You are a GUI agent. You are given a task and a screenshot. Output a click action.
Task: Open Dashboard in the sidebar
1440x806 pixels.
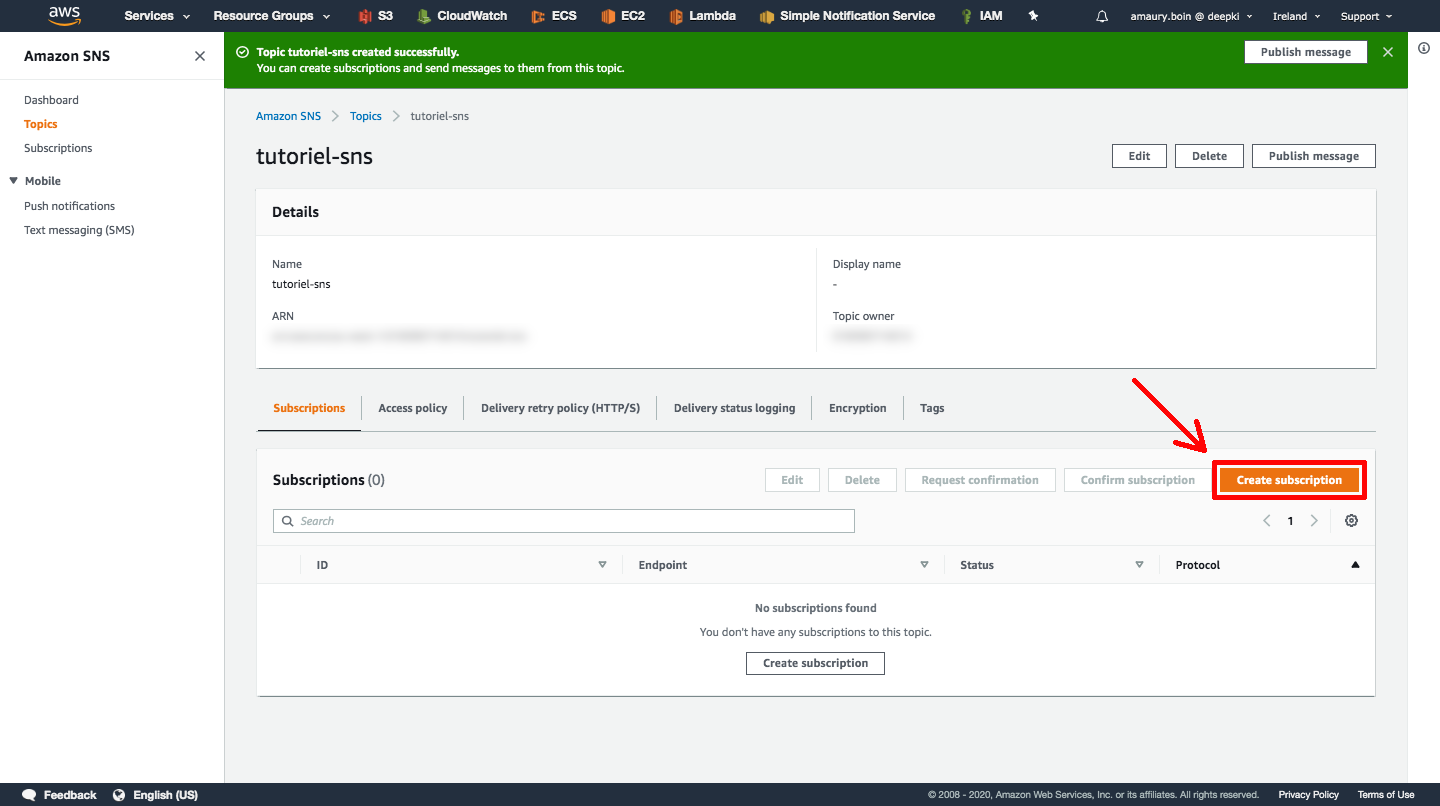coord(51,100)
